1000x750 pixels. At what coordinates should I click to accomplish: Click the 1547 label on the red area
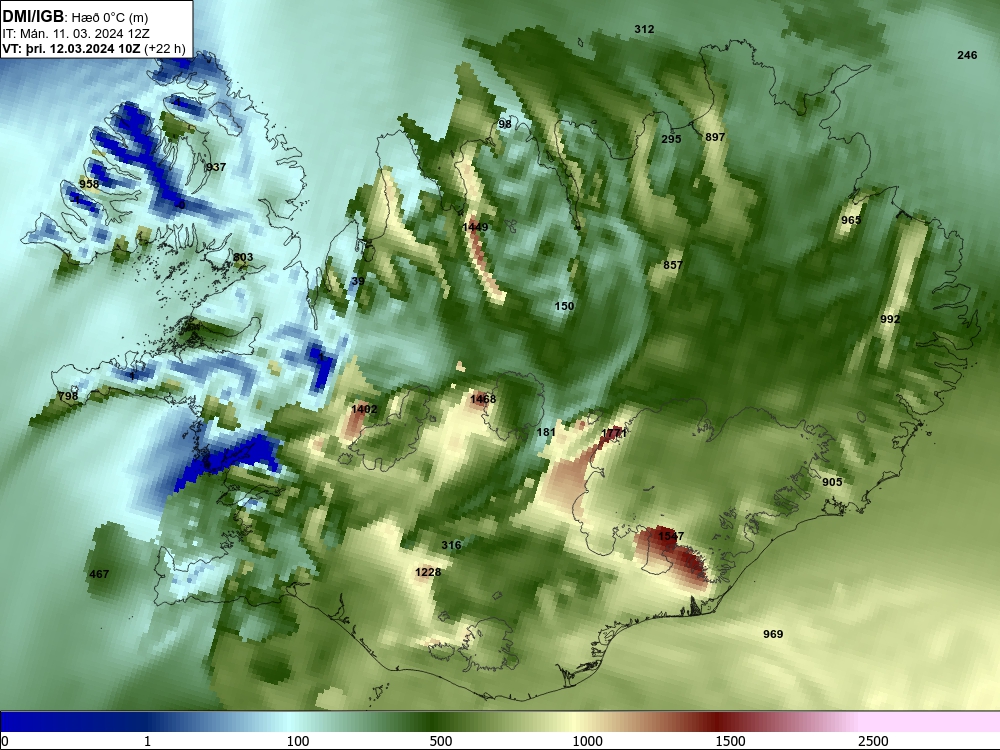(x=671, y=536)
